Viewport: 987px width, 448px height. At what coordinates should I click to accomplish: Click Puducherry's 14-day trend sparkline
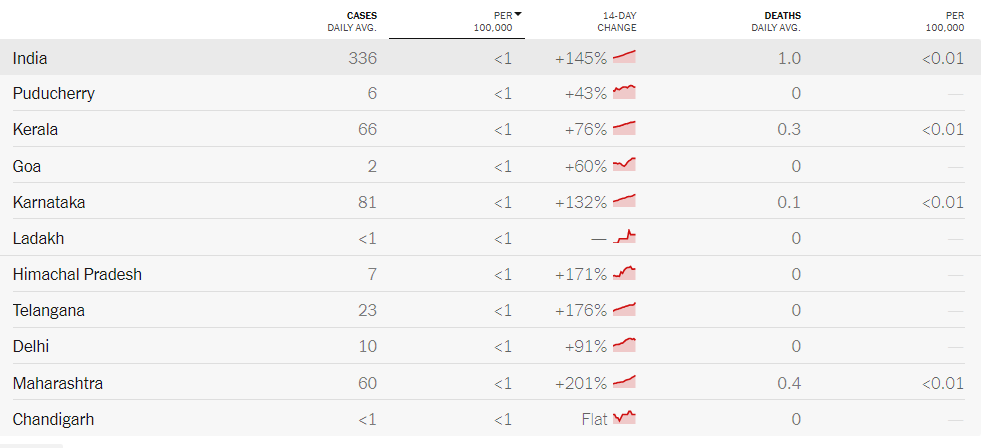[624, 93]
